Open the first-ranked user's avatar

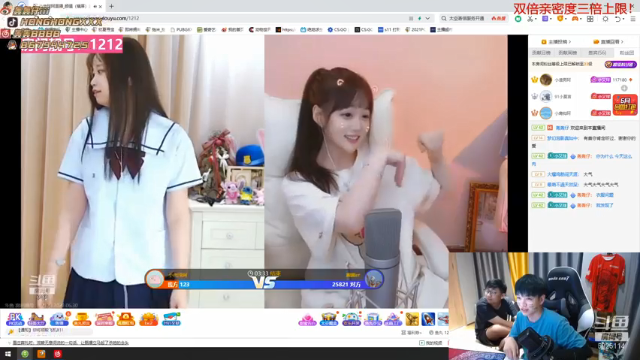point(546,80)
